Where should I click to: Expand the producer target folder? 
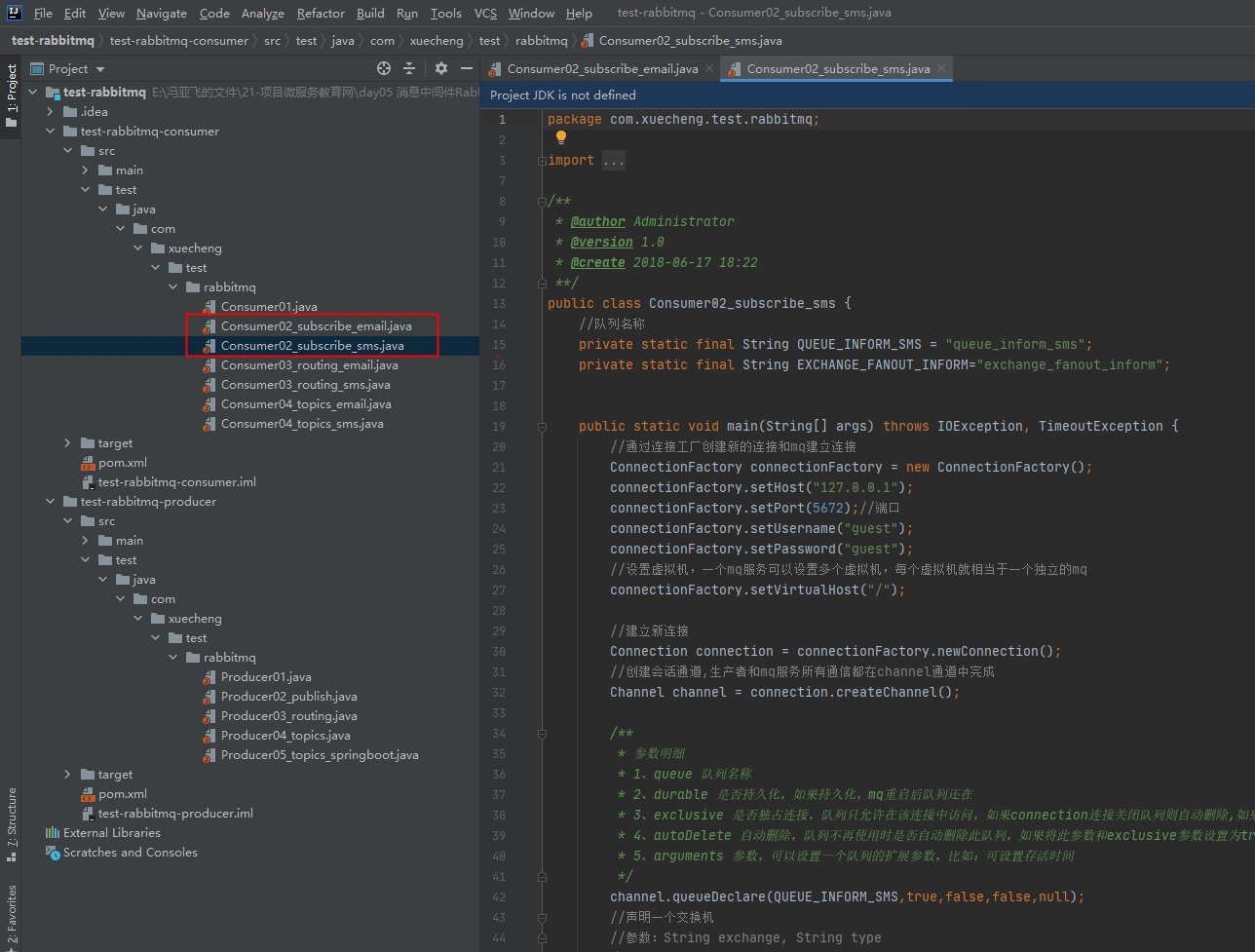click(67, 775)
